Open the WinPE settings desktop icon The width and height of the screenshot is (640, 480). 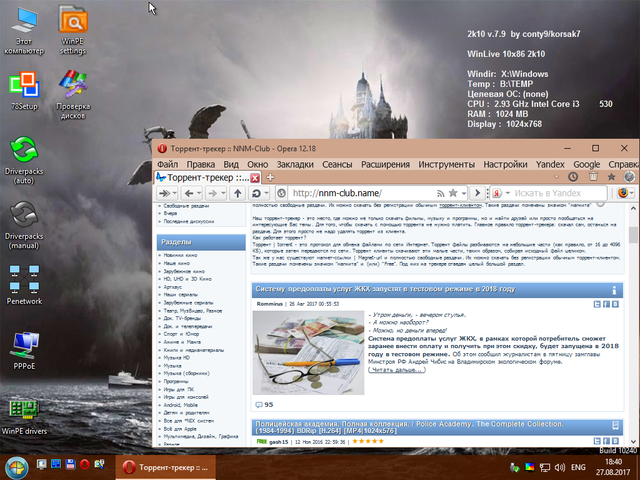tap(73, 30)
